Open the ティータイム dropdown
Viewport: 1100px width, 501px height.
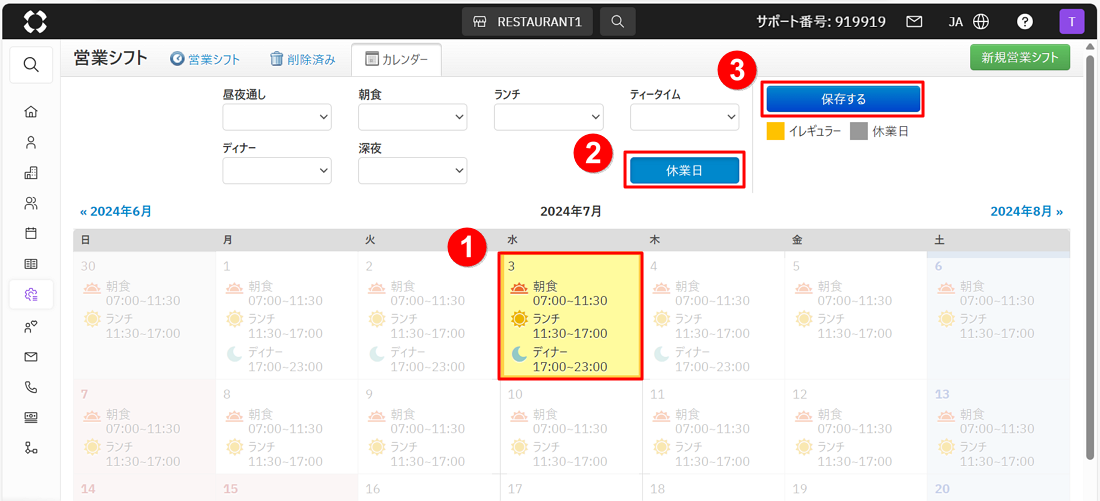(684, 117)
